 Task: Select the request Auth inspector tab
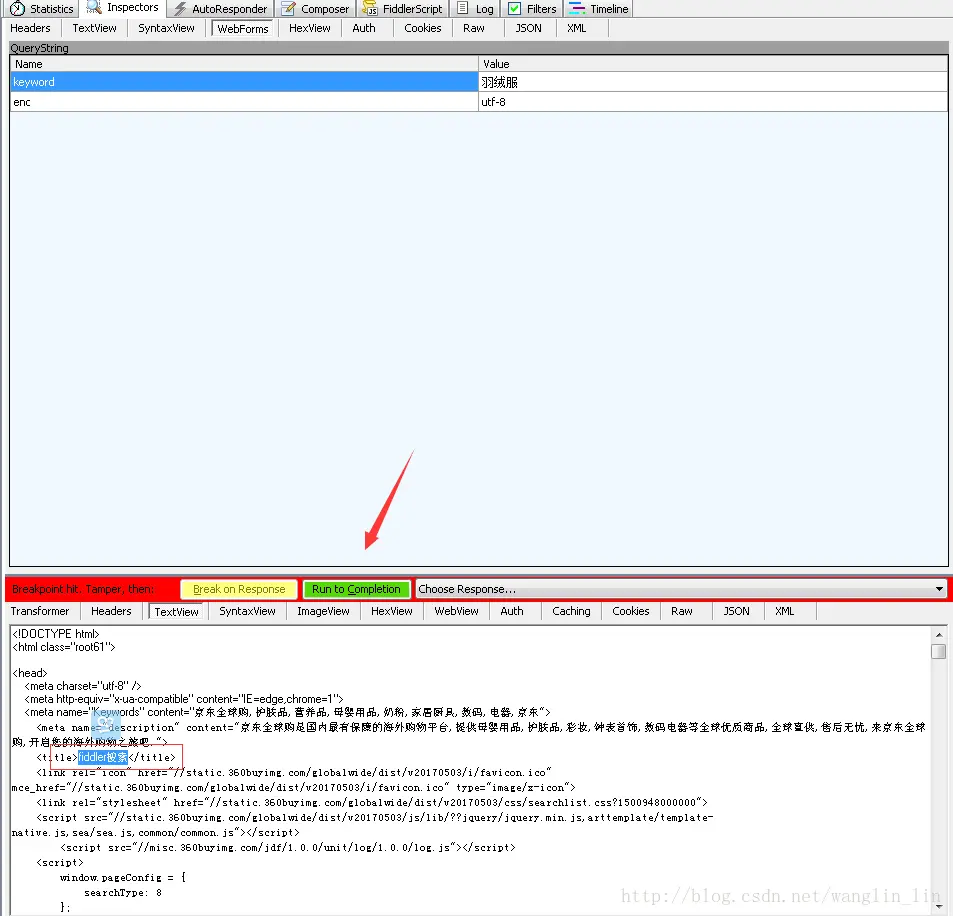pyautogui.click(x=363, y=28)
